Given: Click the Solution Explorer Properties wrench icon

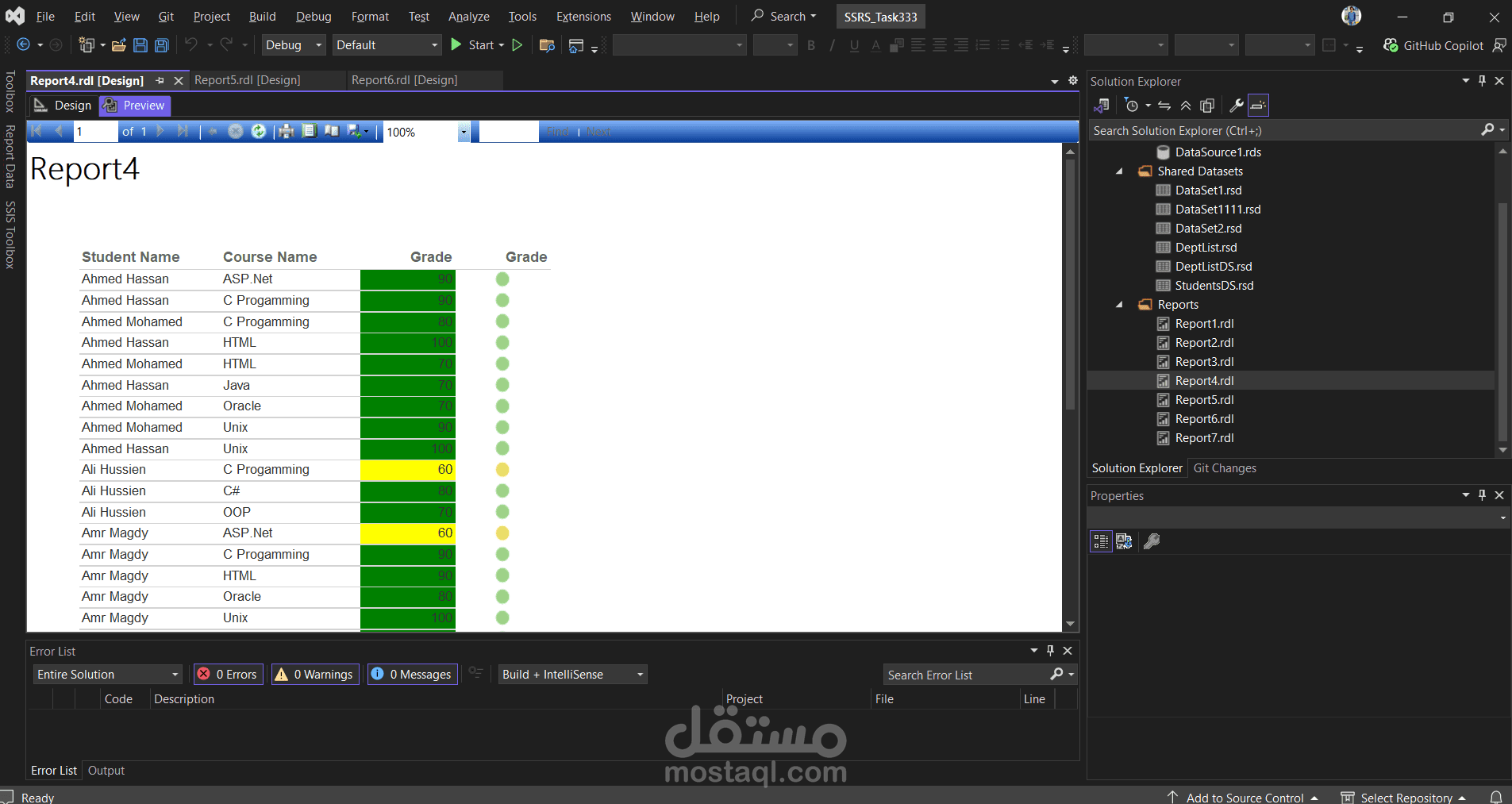Looking at the screenshot, I should 1236,106.
